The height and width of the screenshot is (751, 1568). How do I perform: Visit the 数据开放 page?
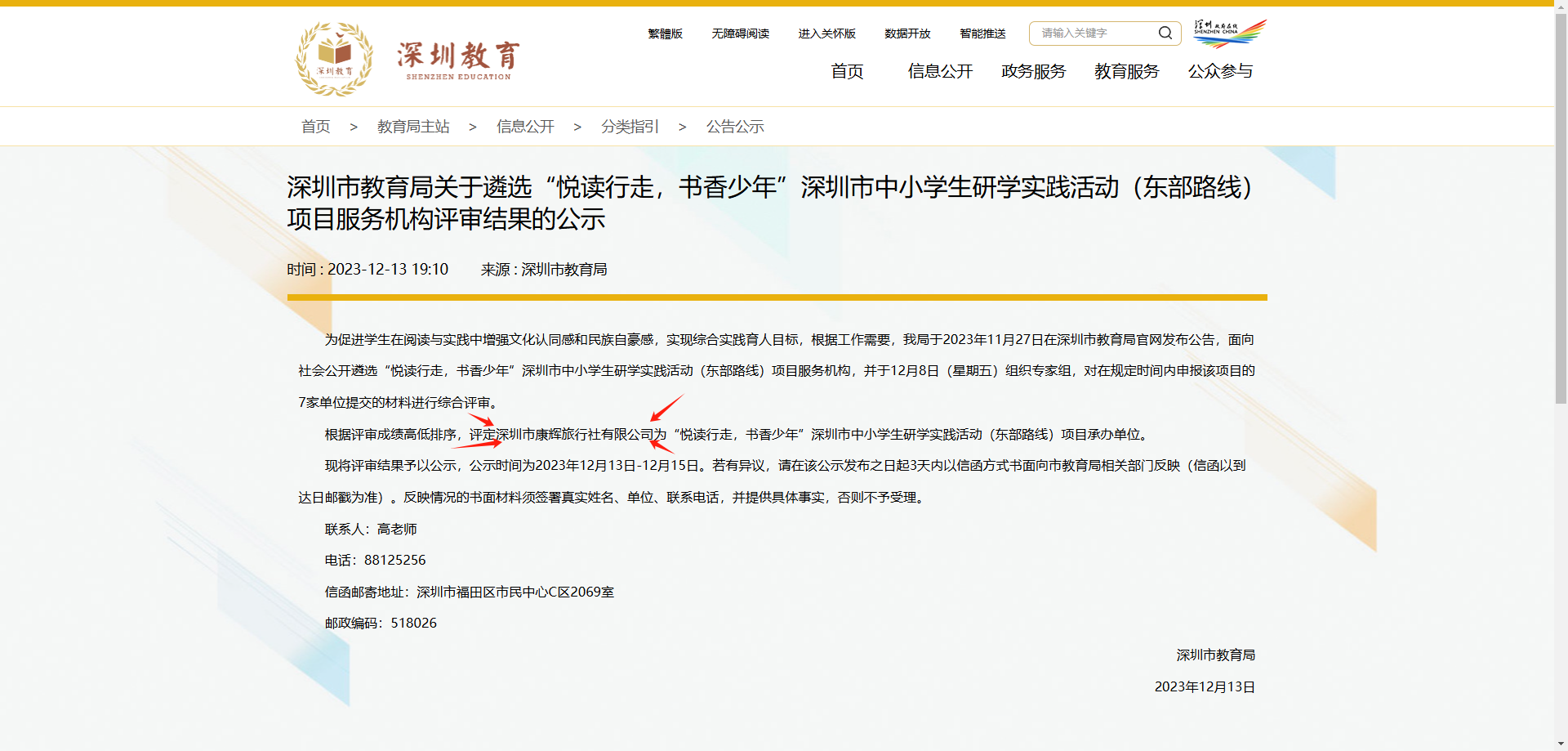(x=906, y=34)
